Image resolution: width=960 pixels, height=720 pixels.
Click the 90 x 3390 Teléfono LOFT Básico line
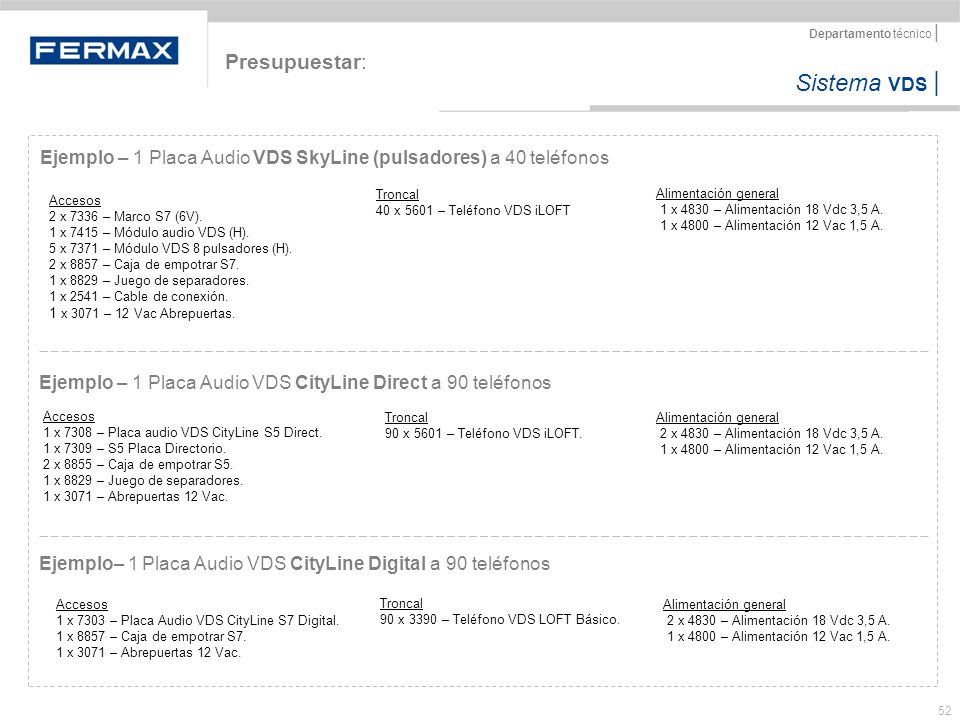pos(499,618)
